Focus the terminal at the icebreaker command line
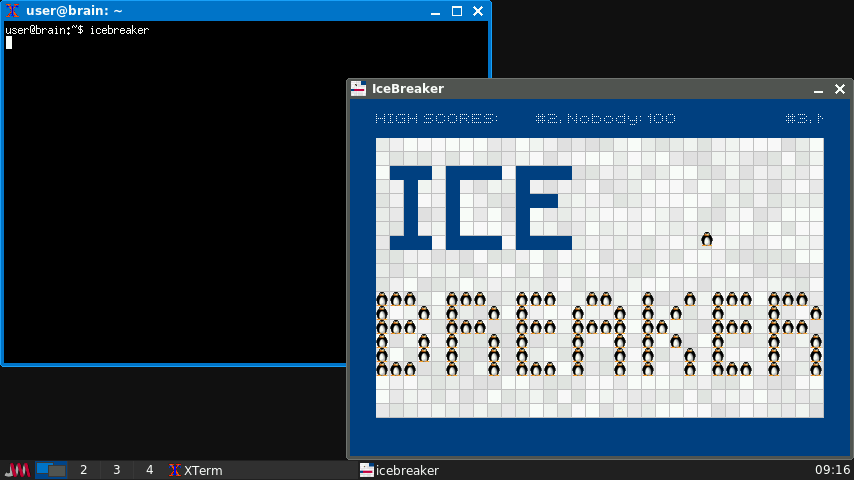The image size is (854, 480). (120, 31)
